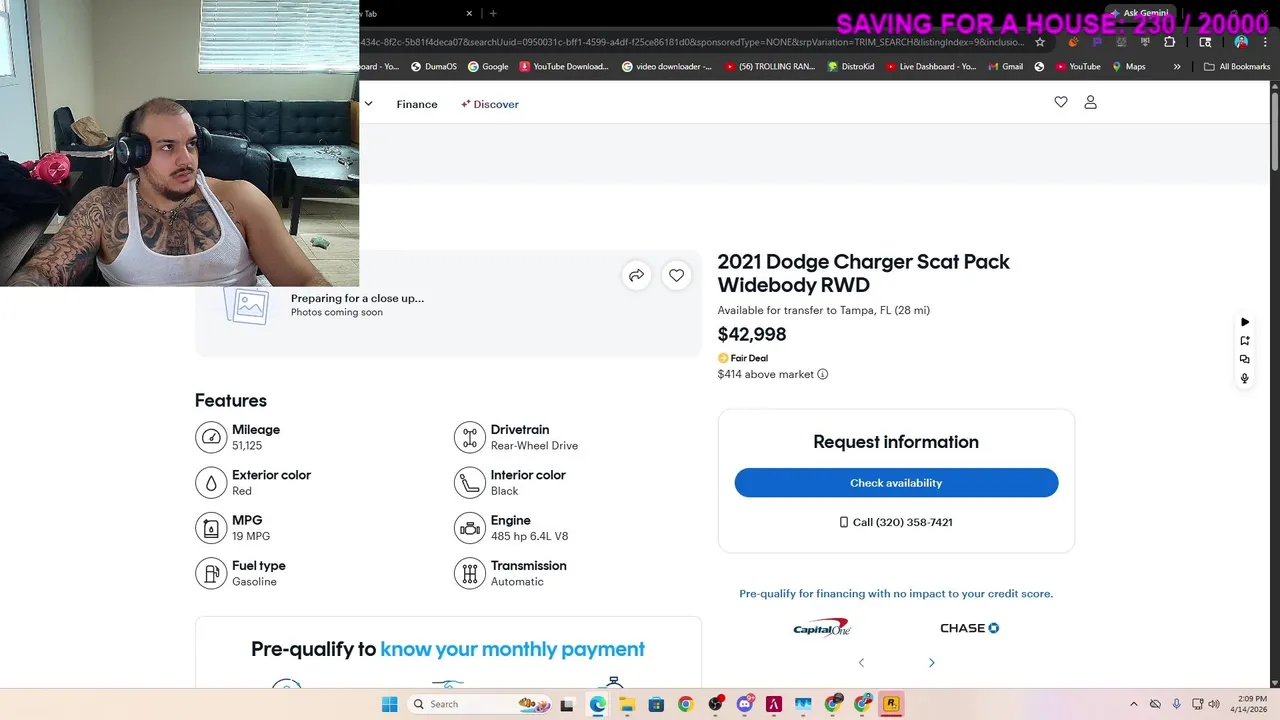Click the microphone icon on right side panel
The height and width of the screenshot is (720, 1280).
1245,378
